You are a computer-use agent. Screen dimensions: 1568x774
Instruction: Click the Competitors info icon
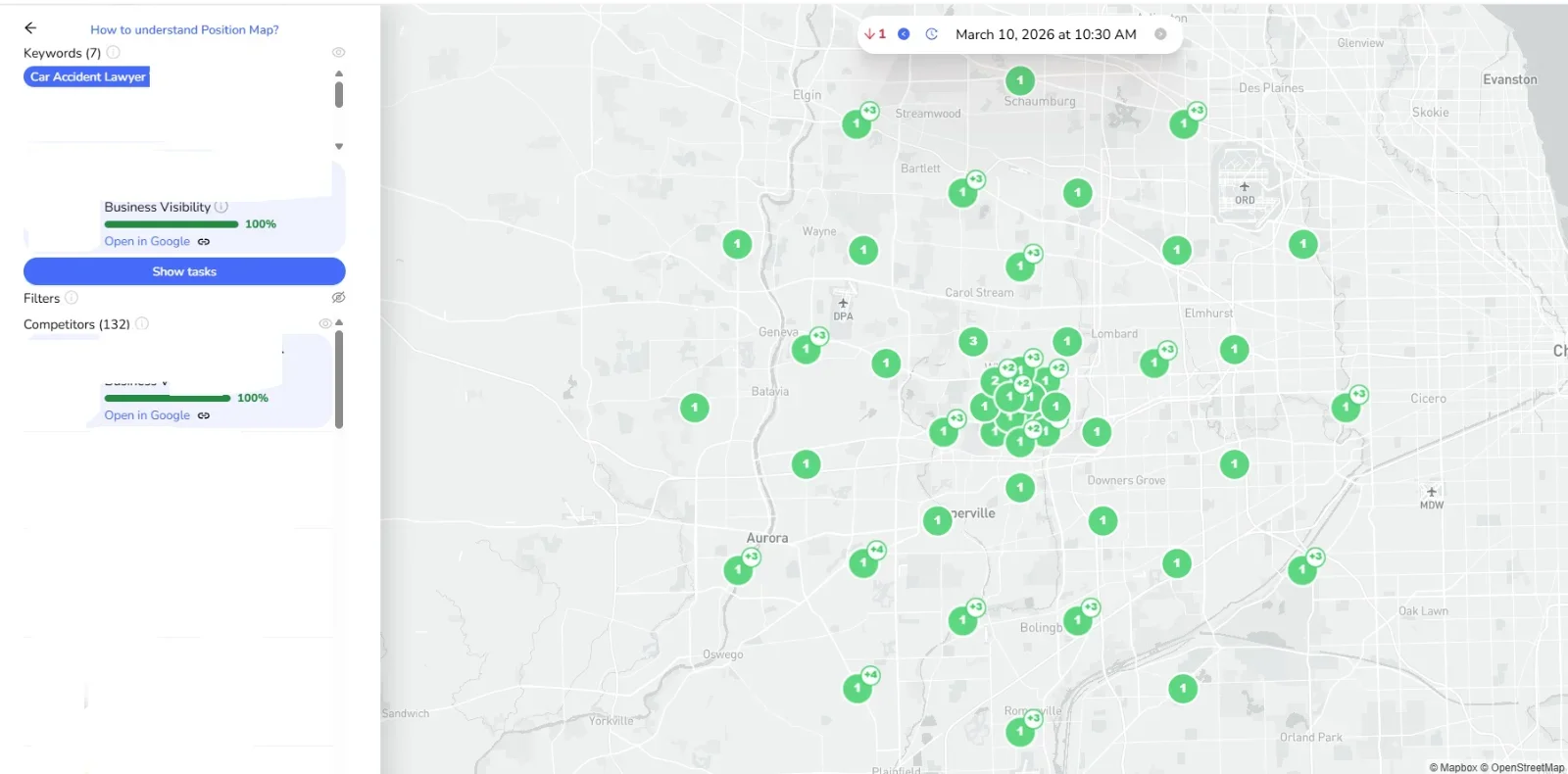142,324
